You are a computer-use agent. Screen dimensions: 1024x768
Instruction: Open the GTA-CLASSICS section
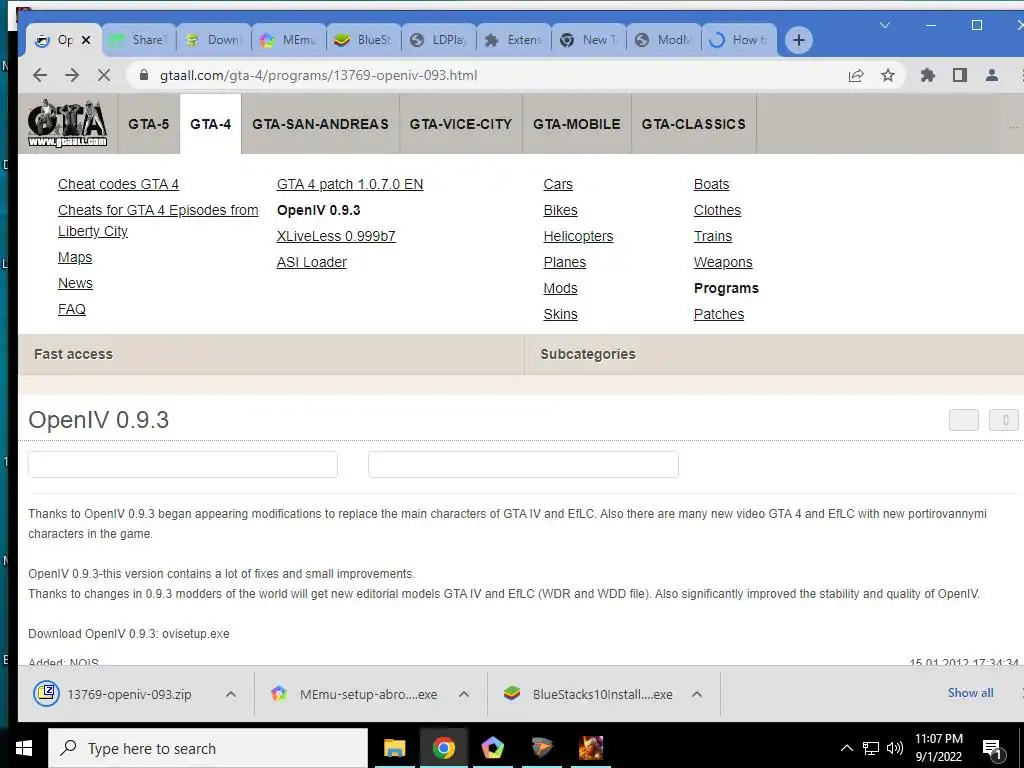click(694, 124)
